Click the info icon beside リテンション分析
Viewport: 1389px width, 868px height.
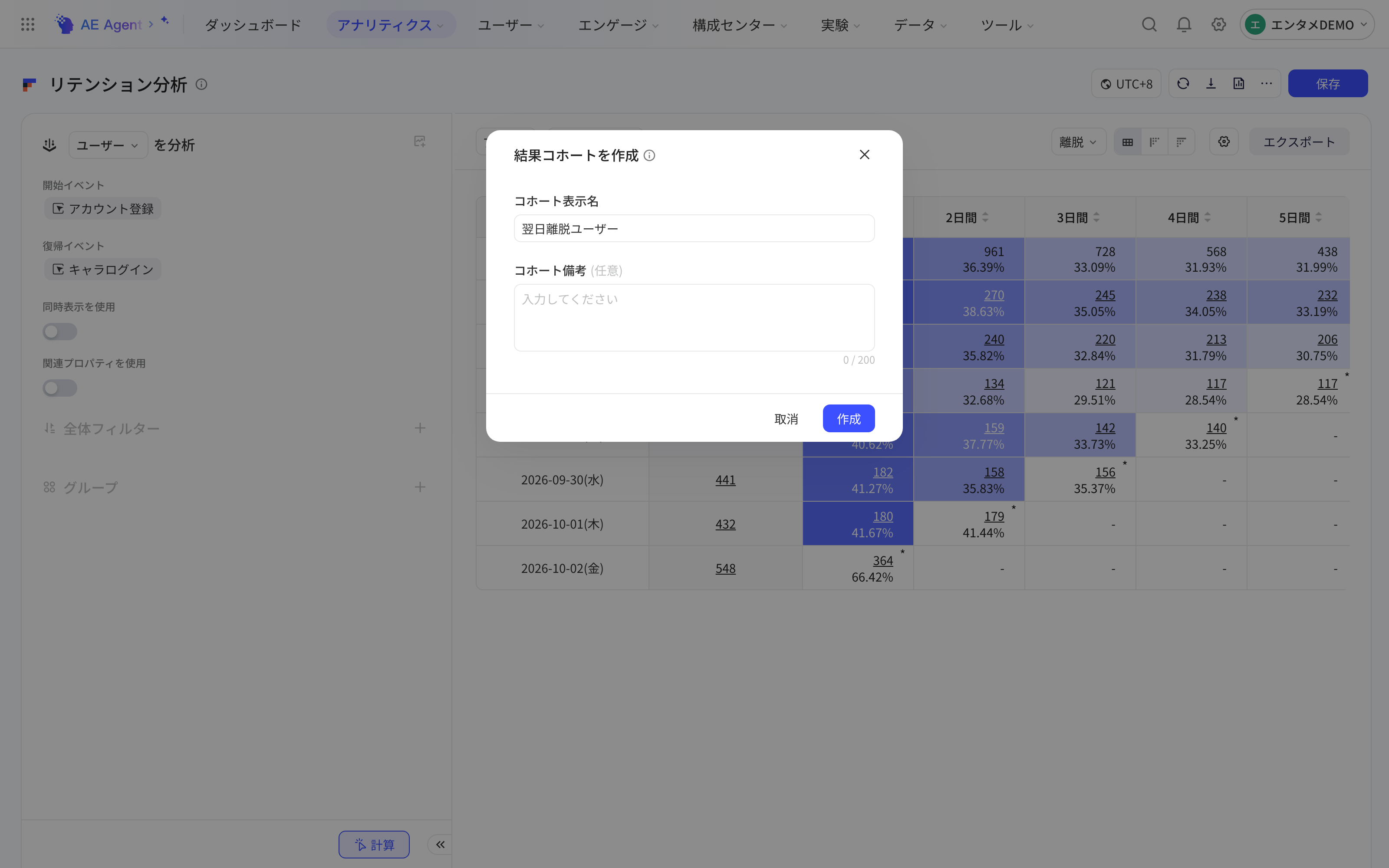(x=201, y=84)
